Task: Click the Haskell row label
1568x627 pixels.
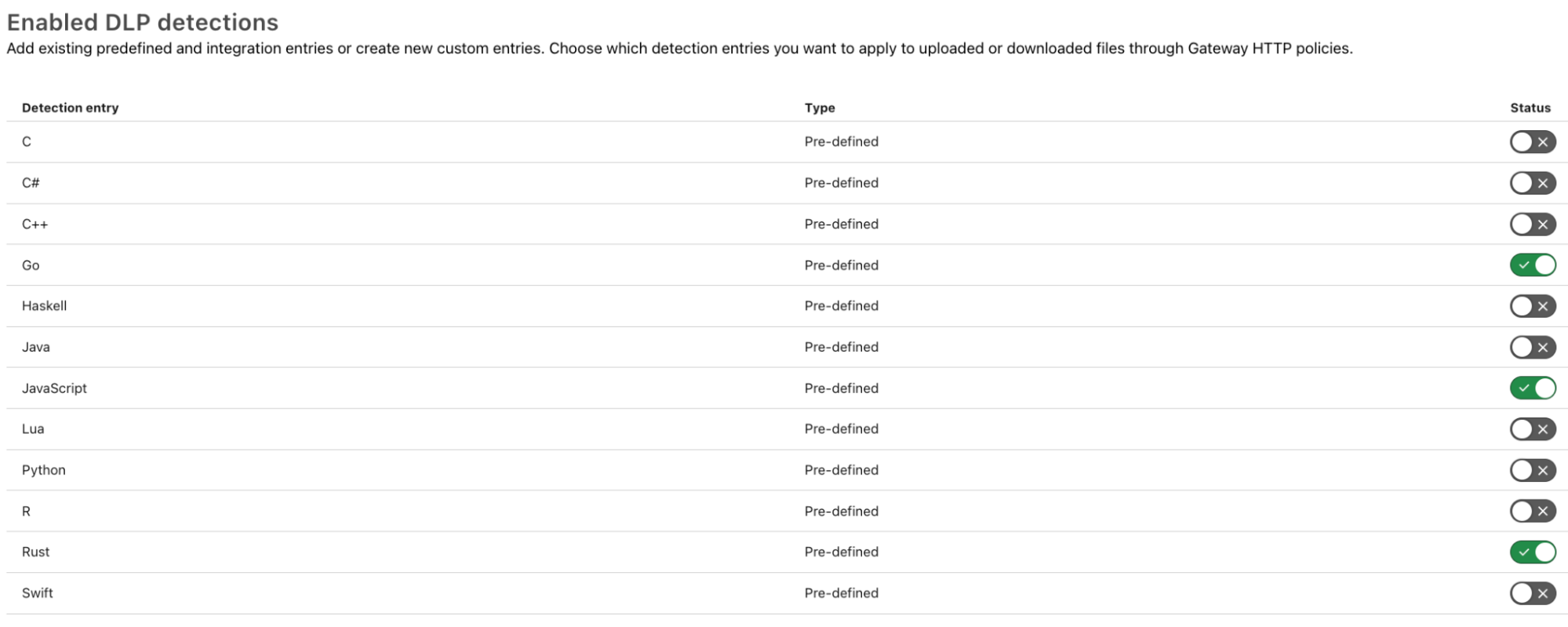Action: tap(44, 306)
